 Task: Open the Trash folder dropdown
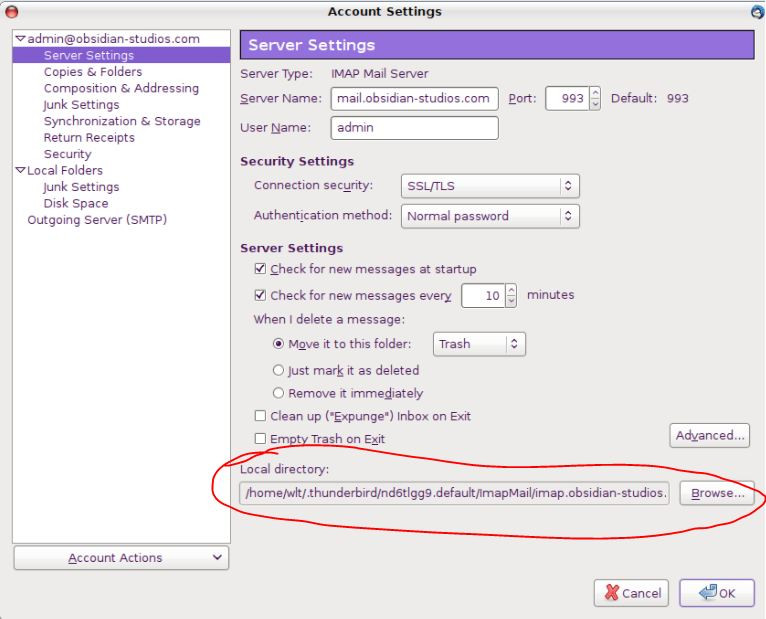479,344
